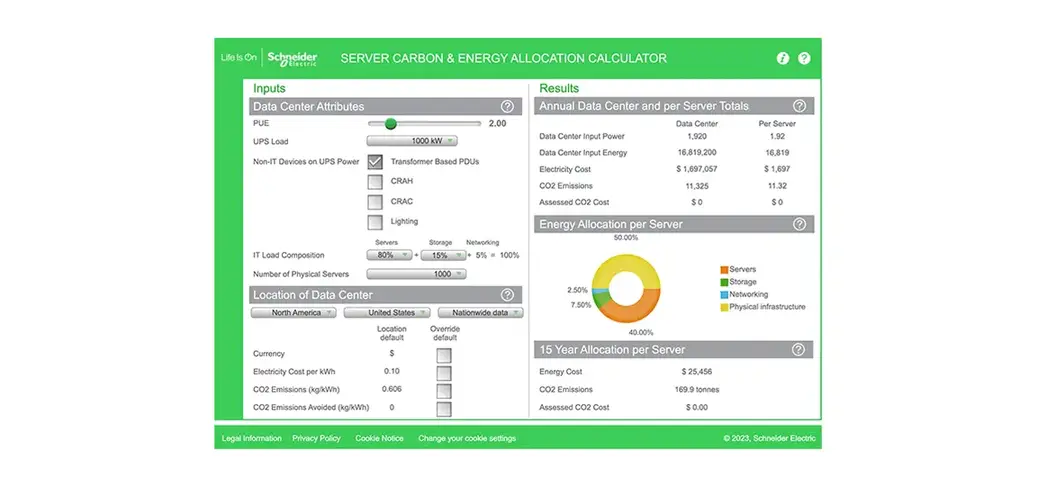Screen dimensions: 1038x486
Task: Click Data Center Input Energy value 16,819,200
Action: coord(696,153)
